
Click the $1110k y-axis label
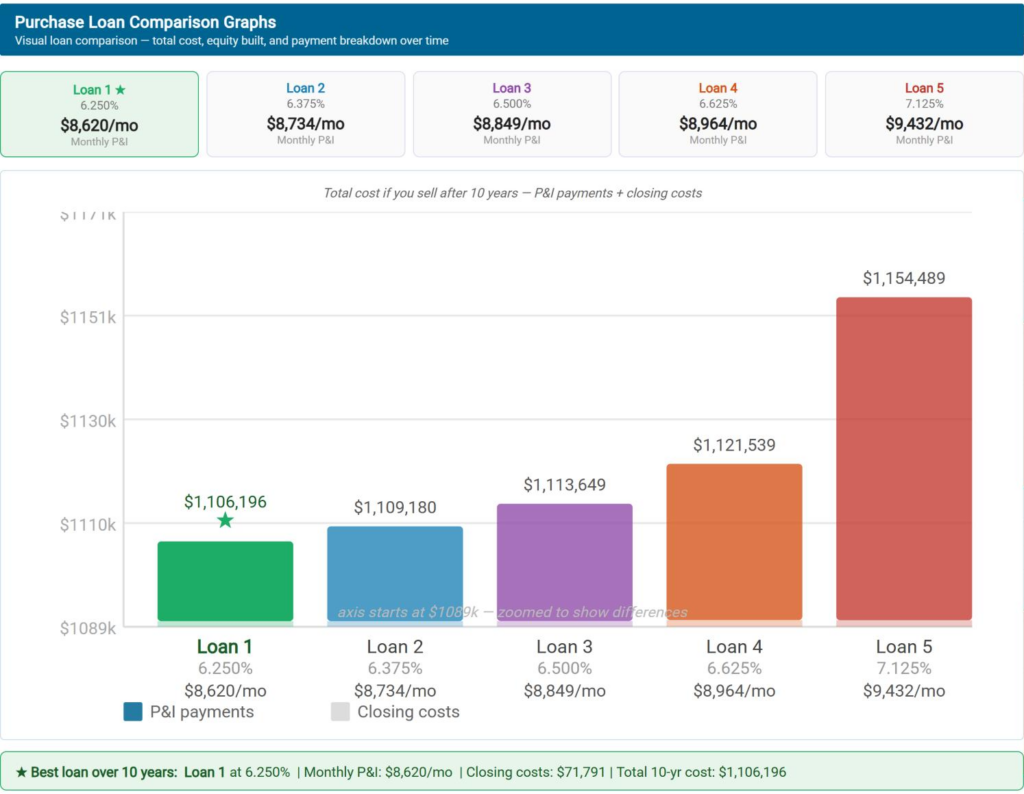(88, 524)
